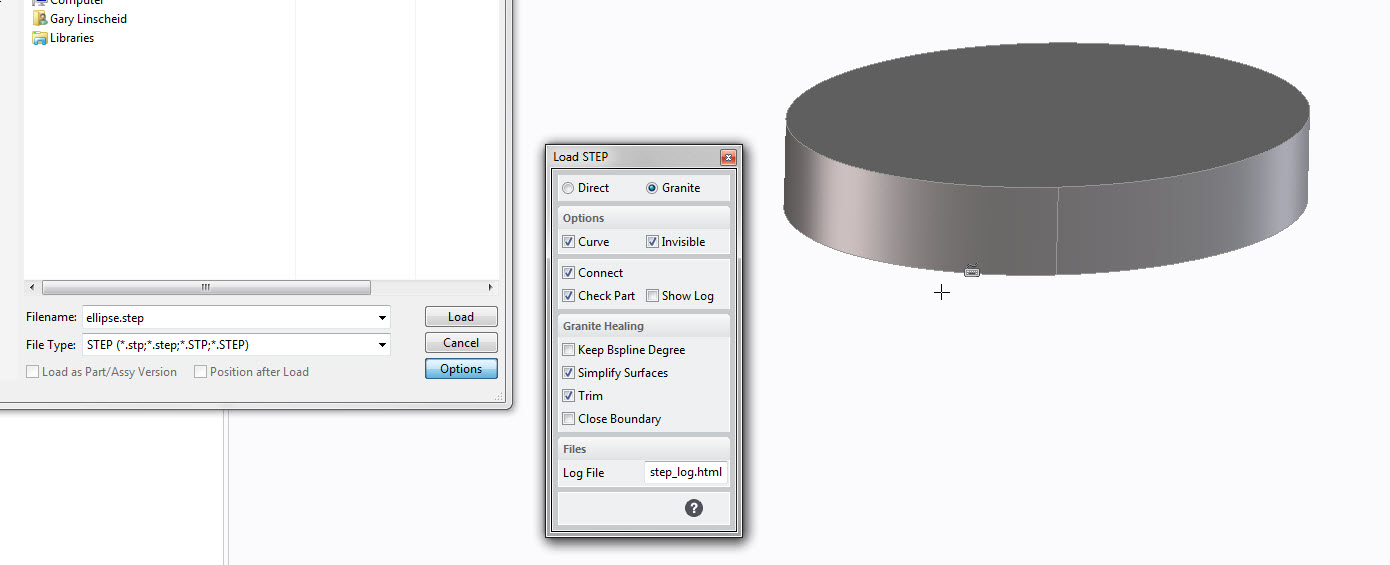This screenshot has height=565, width=1390.
Task: Select the Granite radio button
Action: [x=652, y=188]
